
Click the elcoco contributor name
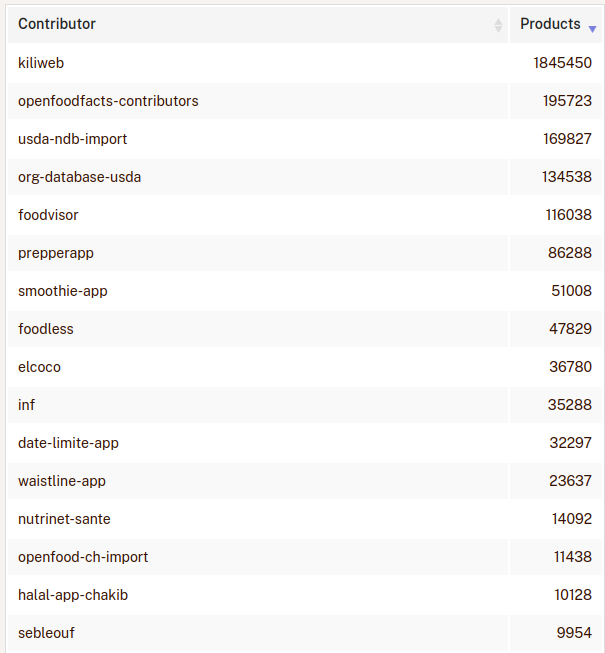point(40,367)
